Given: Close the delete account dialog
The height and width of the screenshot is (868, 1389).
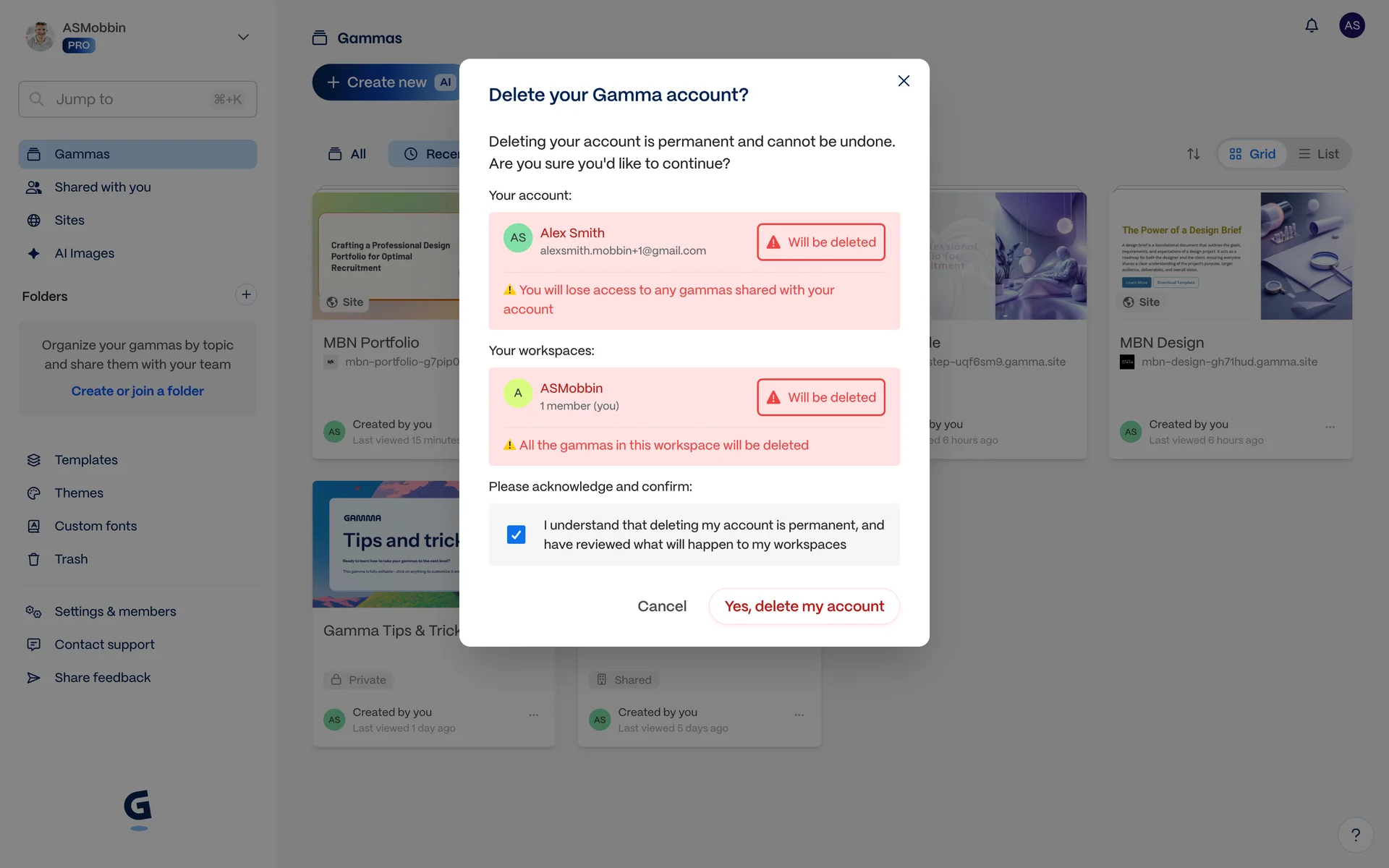Looking at the screenshot, I should click(x=904, y=81).
